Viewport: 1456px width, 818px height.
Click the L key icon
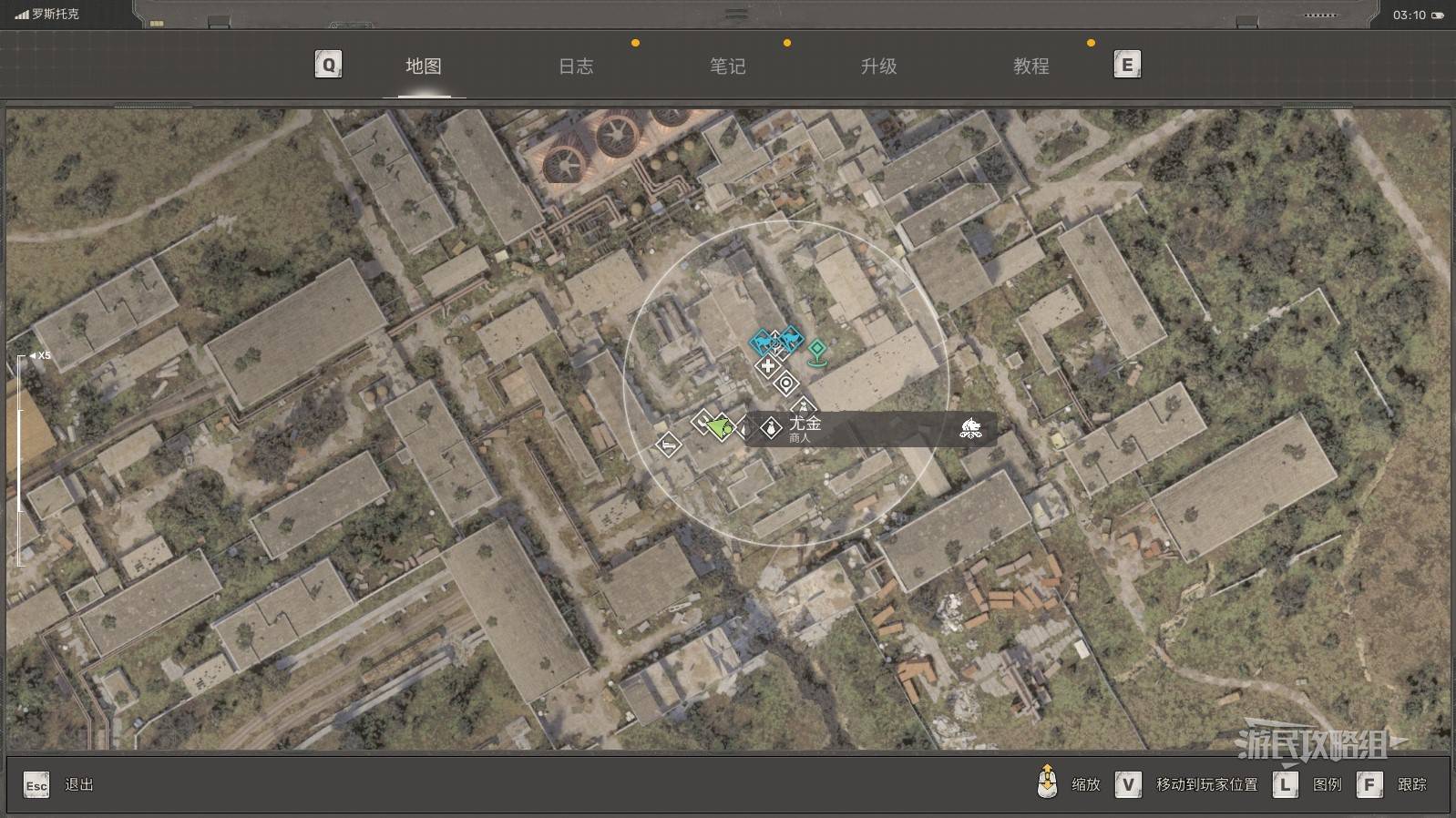[x=1285, y=784]
